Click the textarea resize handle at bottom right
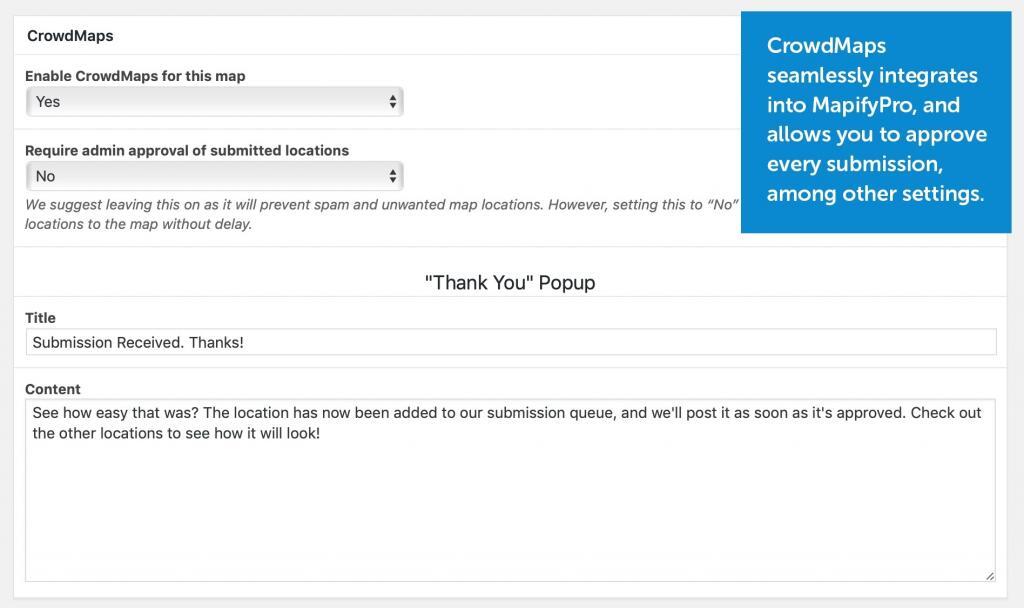Screen dimensions: 1024x608 click(x=990, y=573)
